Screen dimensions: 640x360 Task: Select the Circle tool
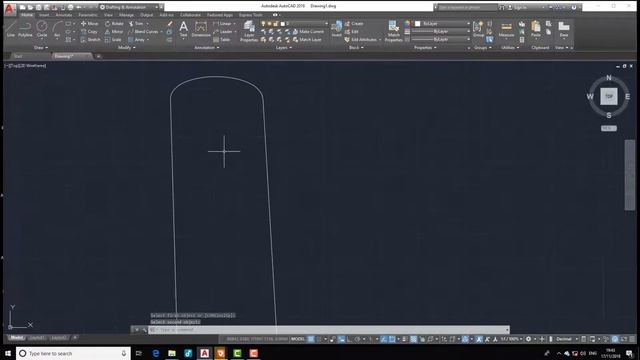pyautogui.click(x=42, y=29)
